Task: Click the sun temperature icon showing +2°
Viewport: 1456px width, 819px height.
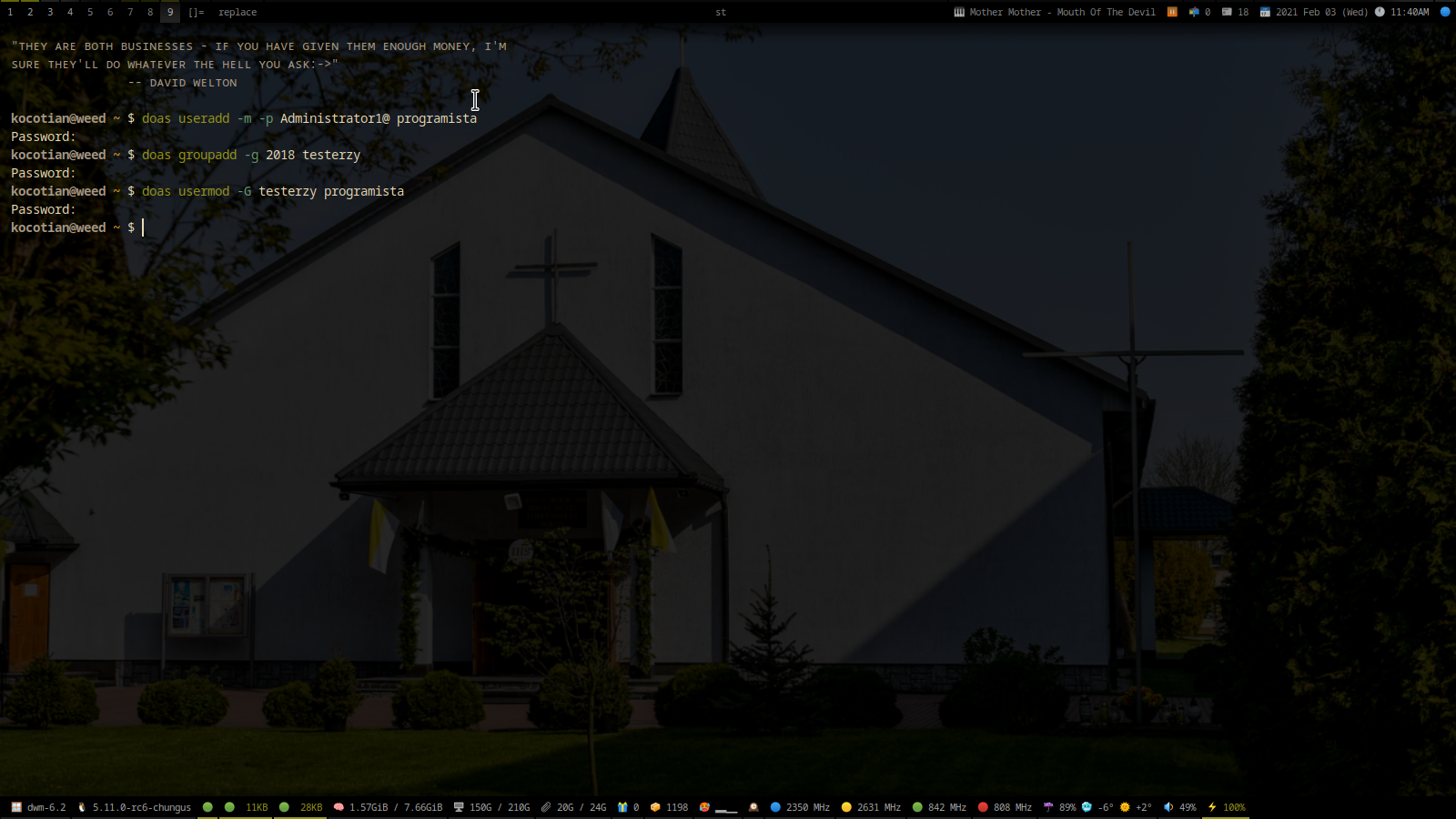Action: [1125, 807]
